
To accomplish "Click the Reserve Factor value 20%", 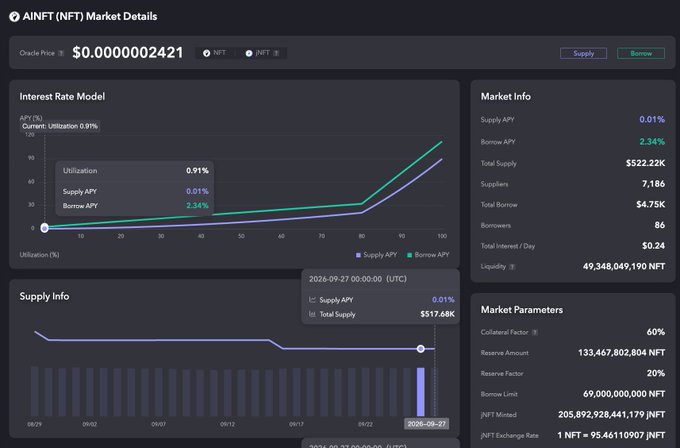I will pyautogui.click(x=656, y=373).
